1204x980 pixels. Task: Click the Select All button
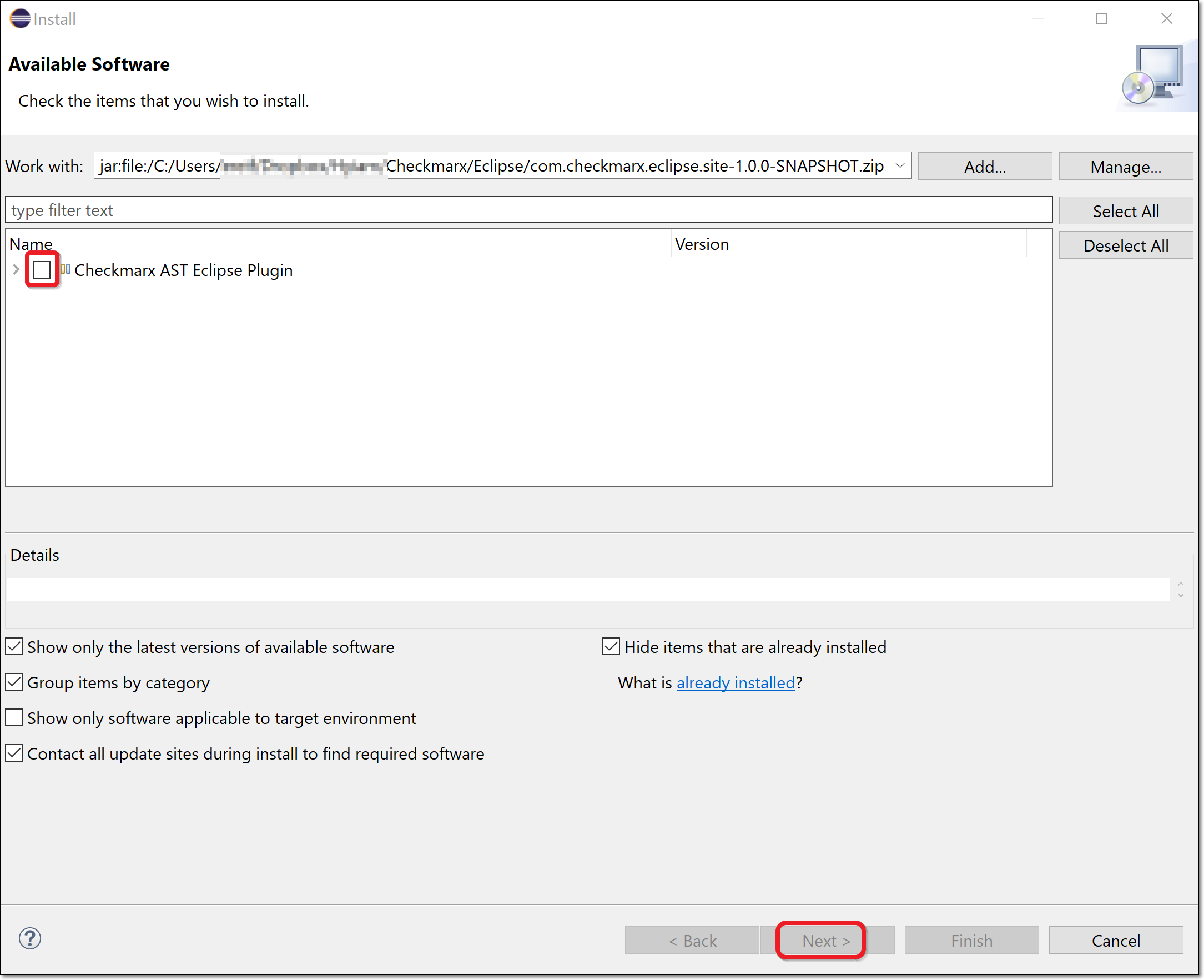(1126, 211)
